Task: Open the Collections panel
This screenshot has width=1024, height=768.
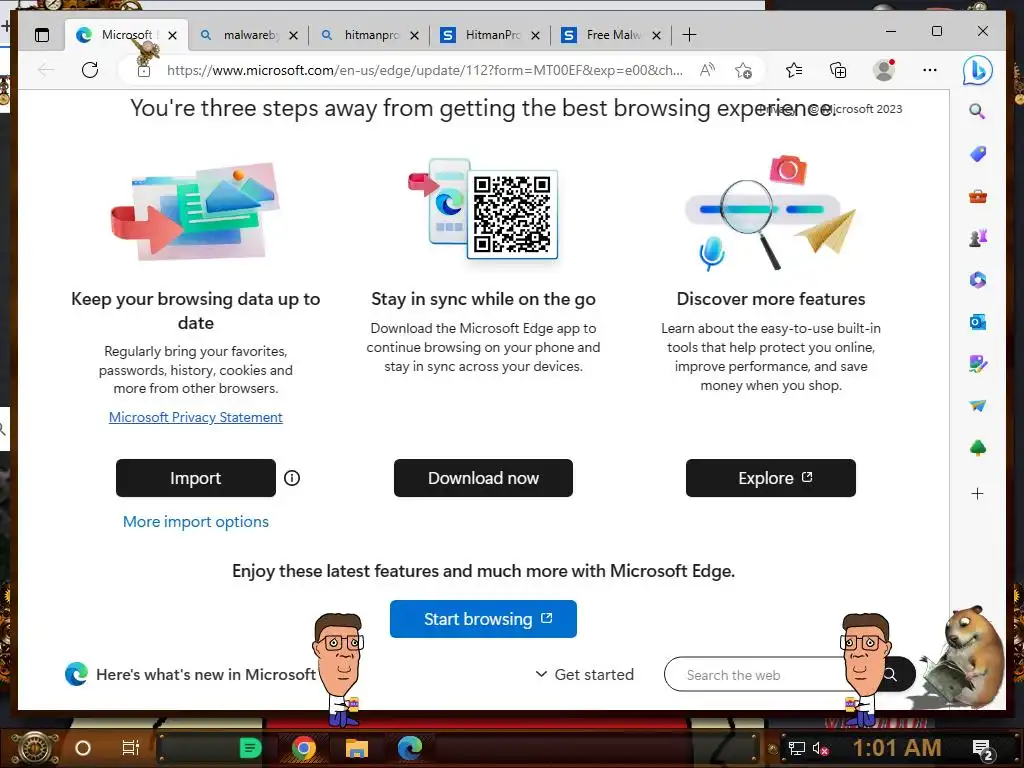Action: coord(838,70)
